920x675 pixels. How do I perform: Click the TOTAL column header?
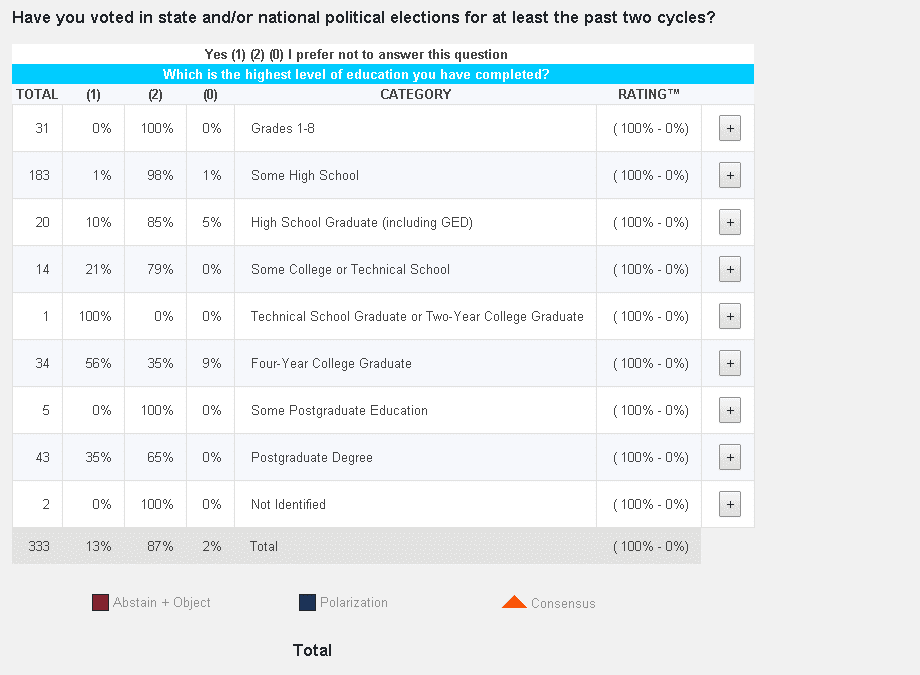click(x=37, y=94)
